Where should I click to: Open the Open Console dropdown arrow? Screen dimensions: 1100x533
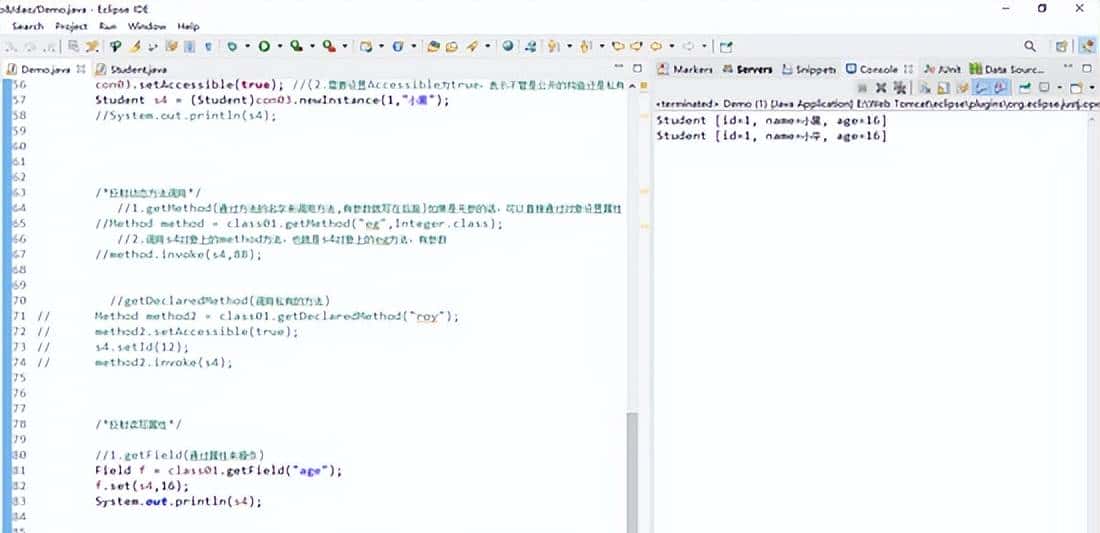pyautogui.click(x=1092, y=88)
